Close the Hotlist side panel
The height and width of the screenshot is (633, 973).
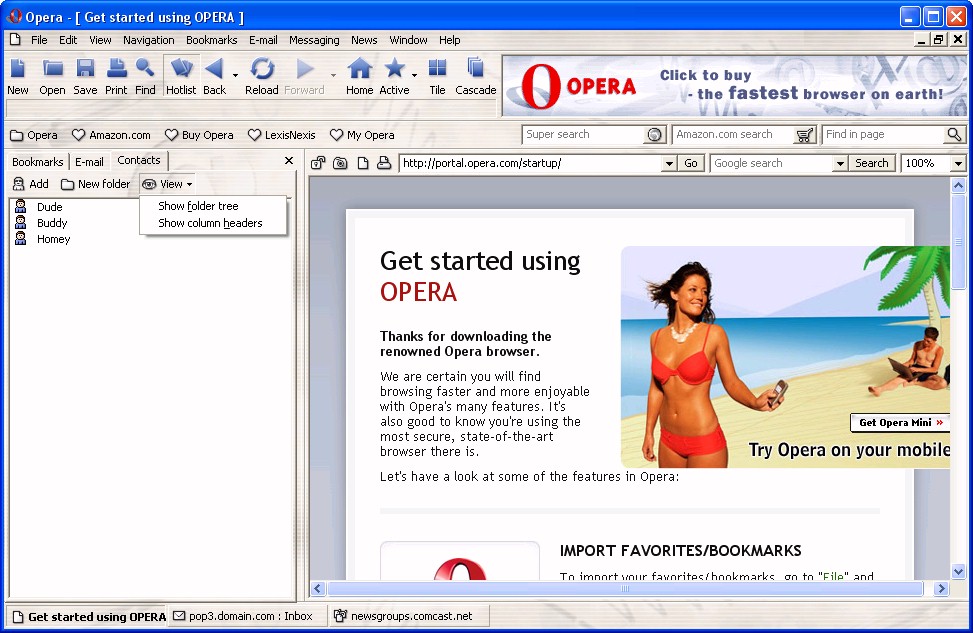point(289,161)
